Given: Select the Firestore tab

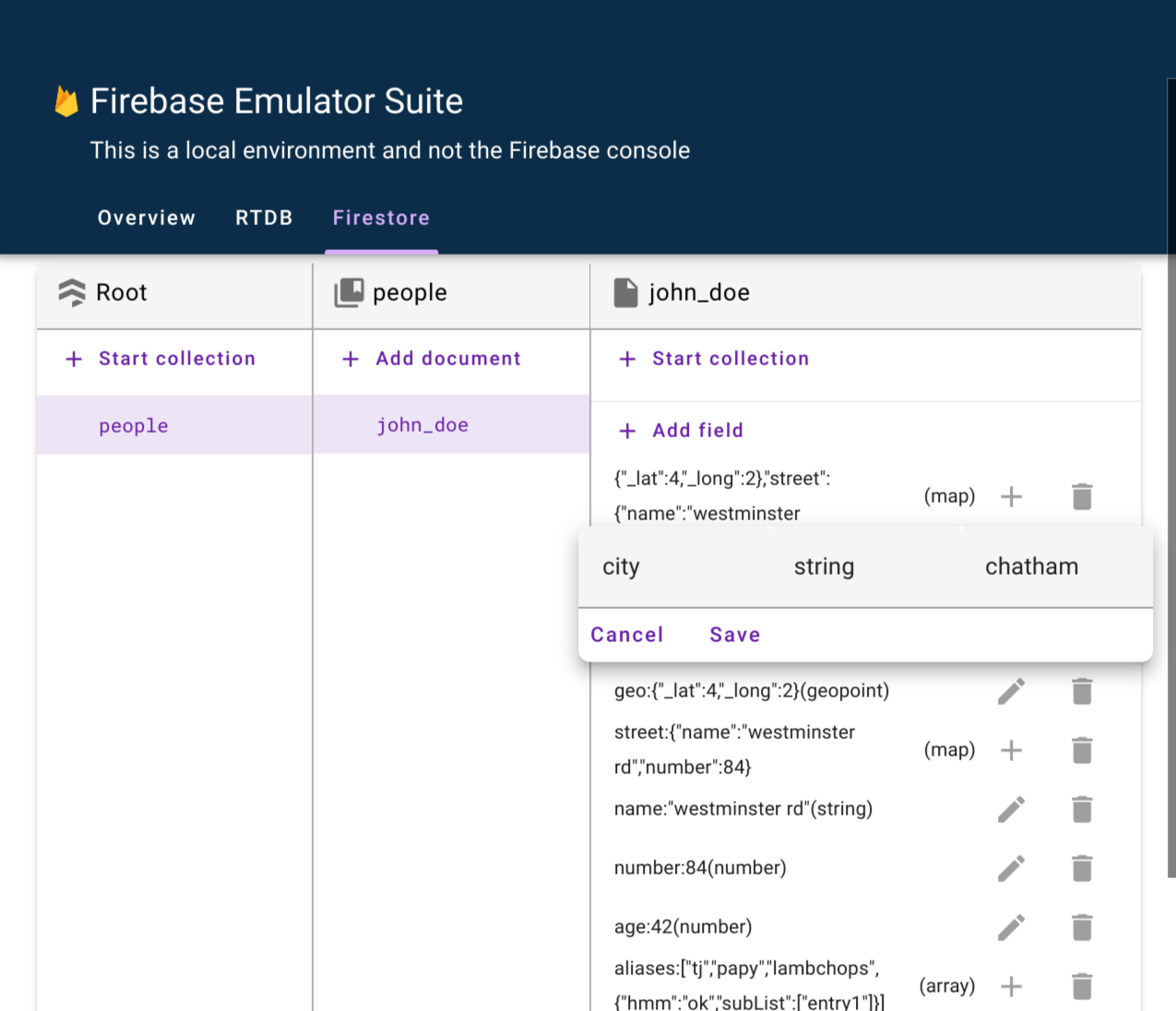Looking at the screenshot, I should click(x=381, y=218).
